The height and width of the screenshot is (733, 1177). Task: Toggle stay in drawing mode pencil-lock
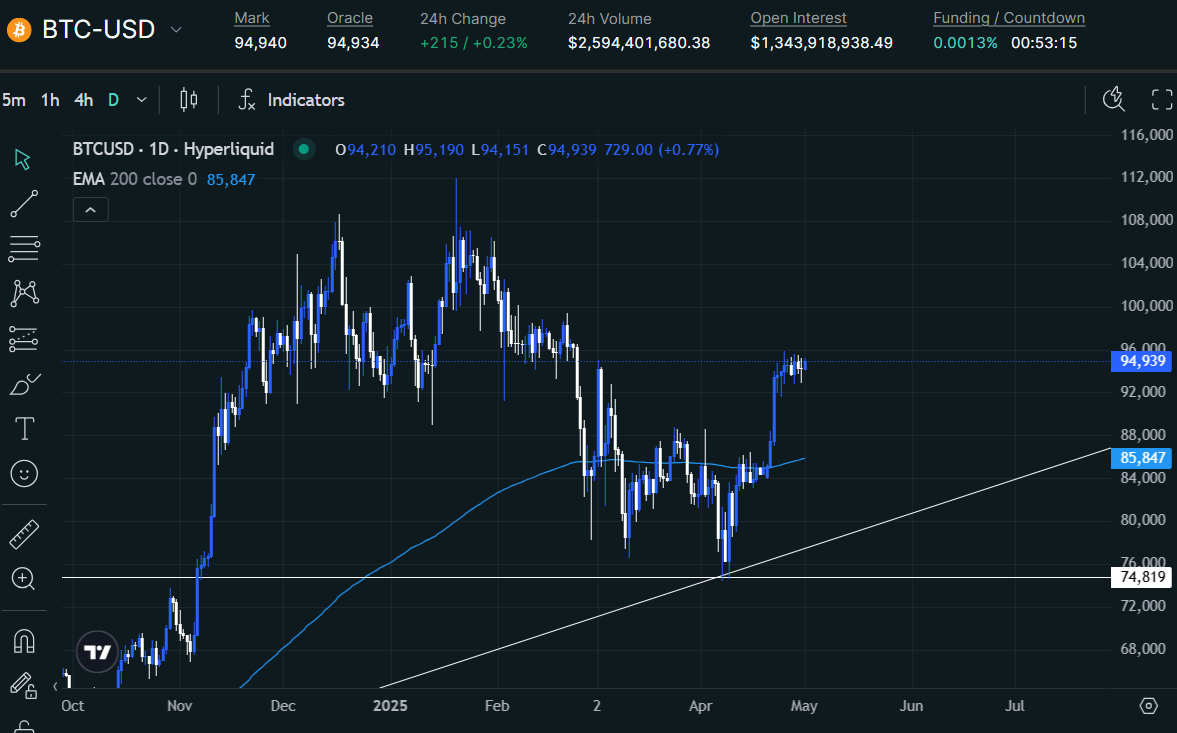coord(23,685)
